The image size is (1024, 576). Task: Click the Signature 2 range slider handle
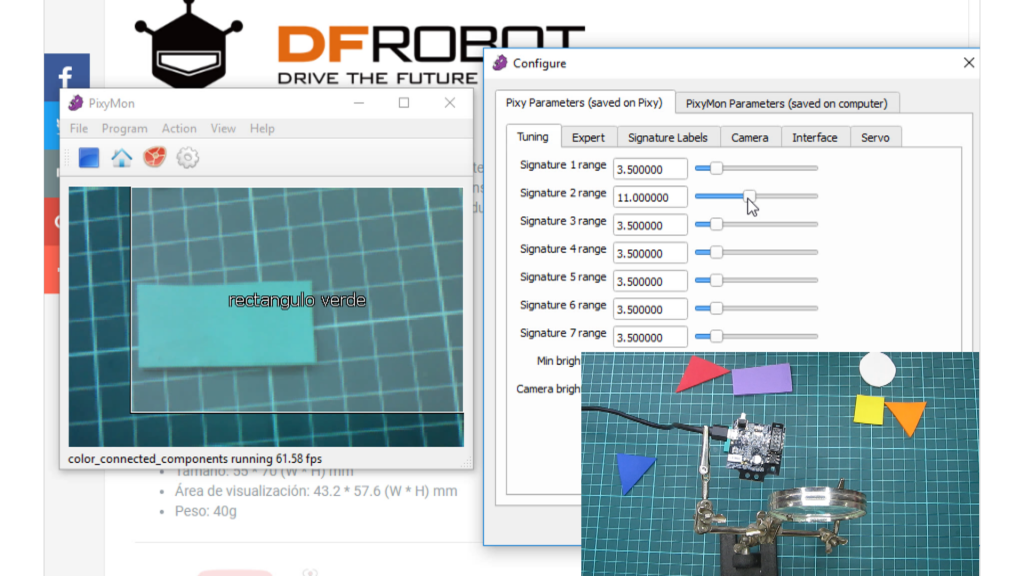coord(749,197)
